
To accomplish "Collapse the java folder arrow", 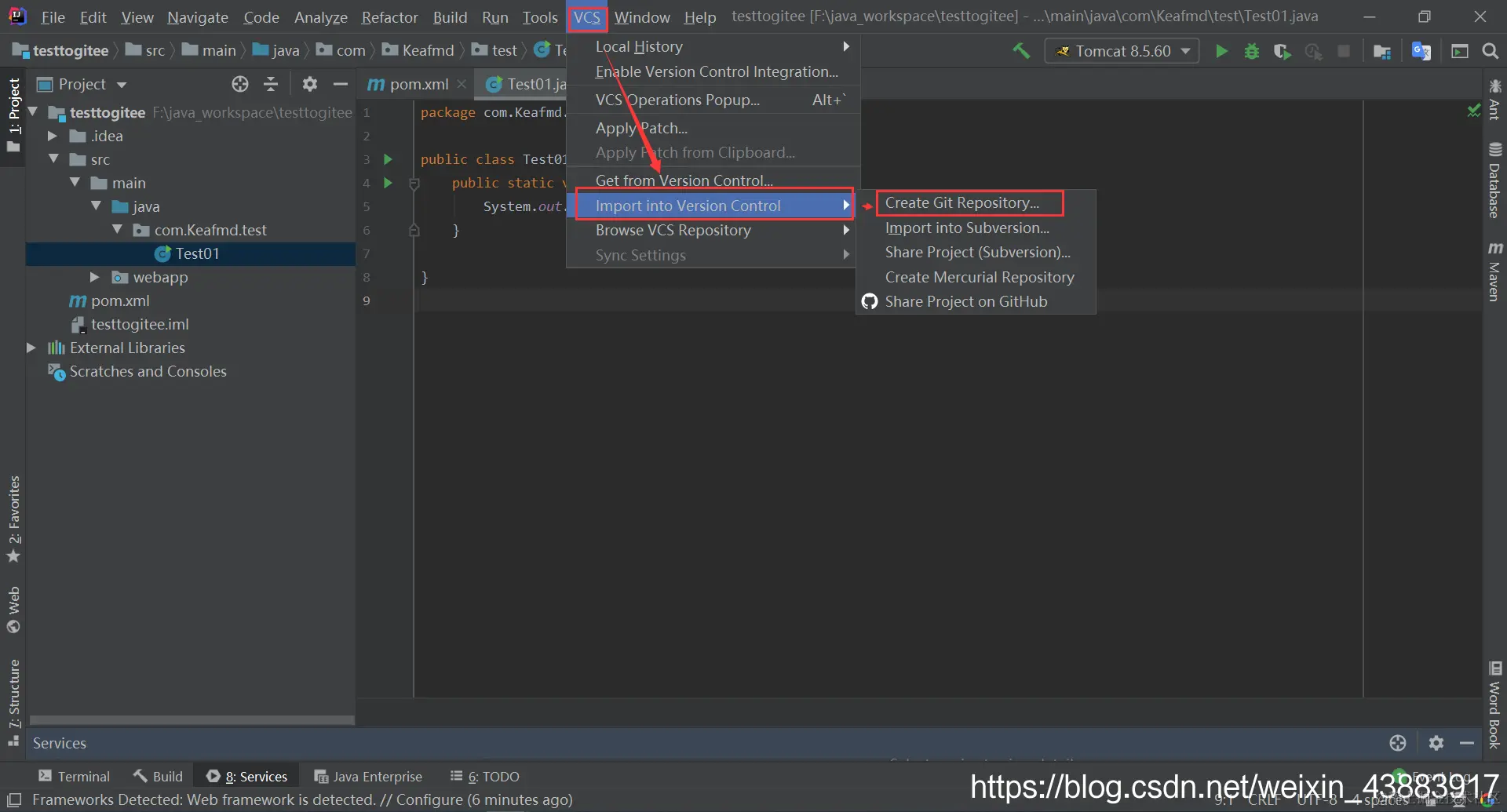I will (97, 206).
